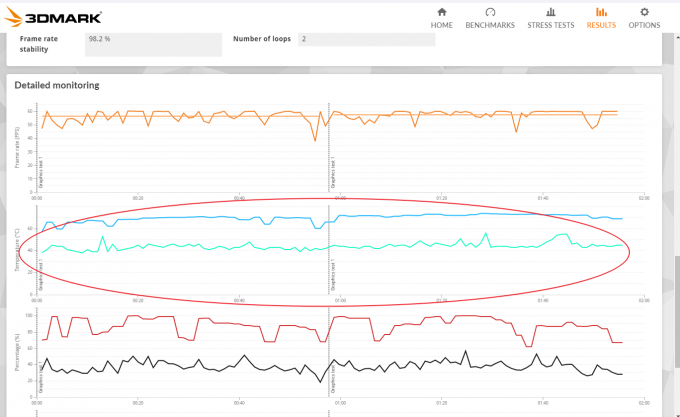Click the Frame rate (FPS) axis label
Image resolution: width=680 pixels, height=417 pixels.
(x=17, y=147)
